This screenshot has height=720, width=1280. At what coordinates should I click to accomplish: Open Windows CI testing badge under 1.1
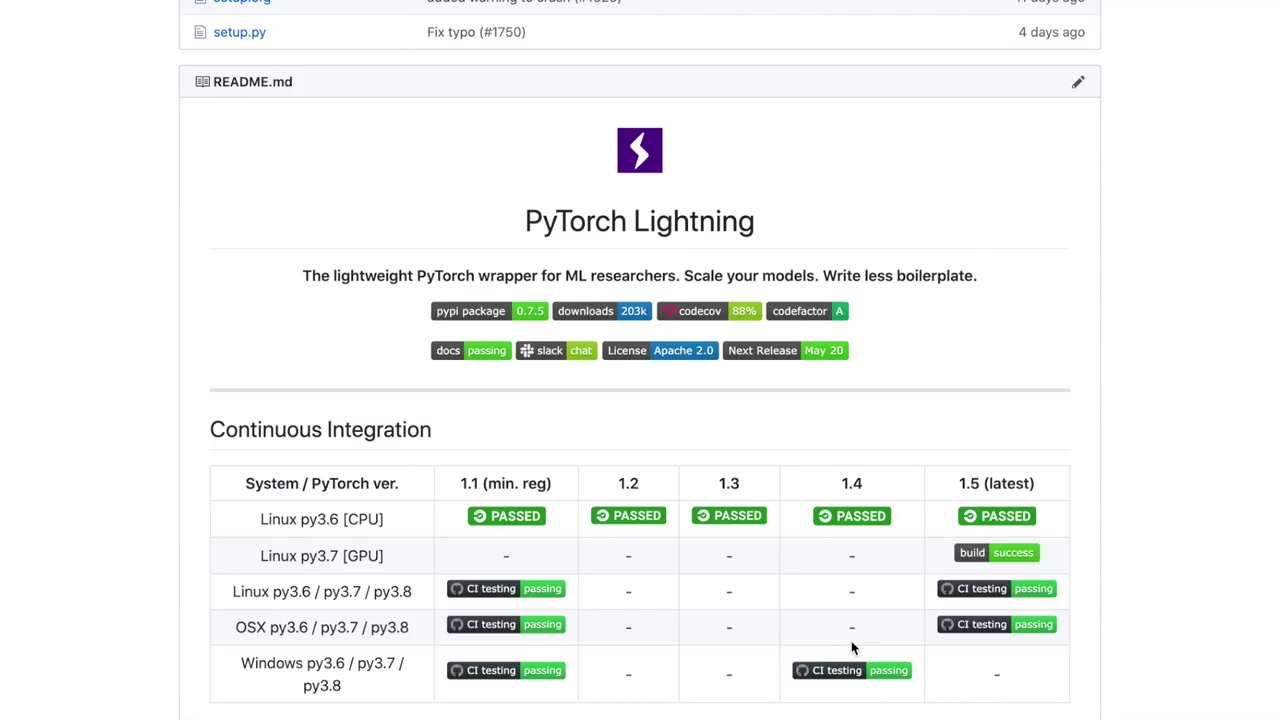[x=506, y=671]
